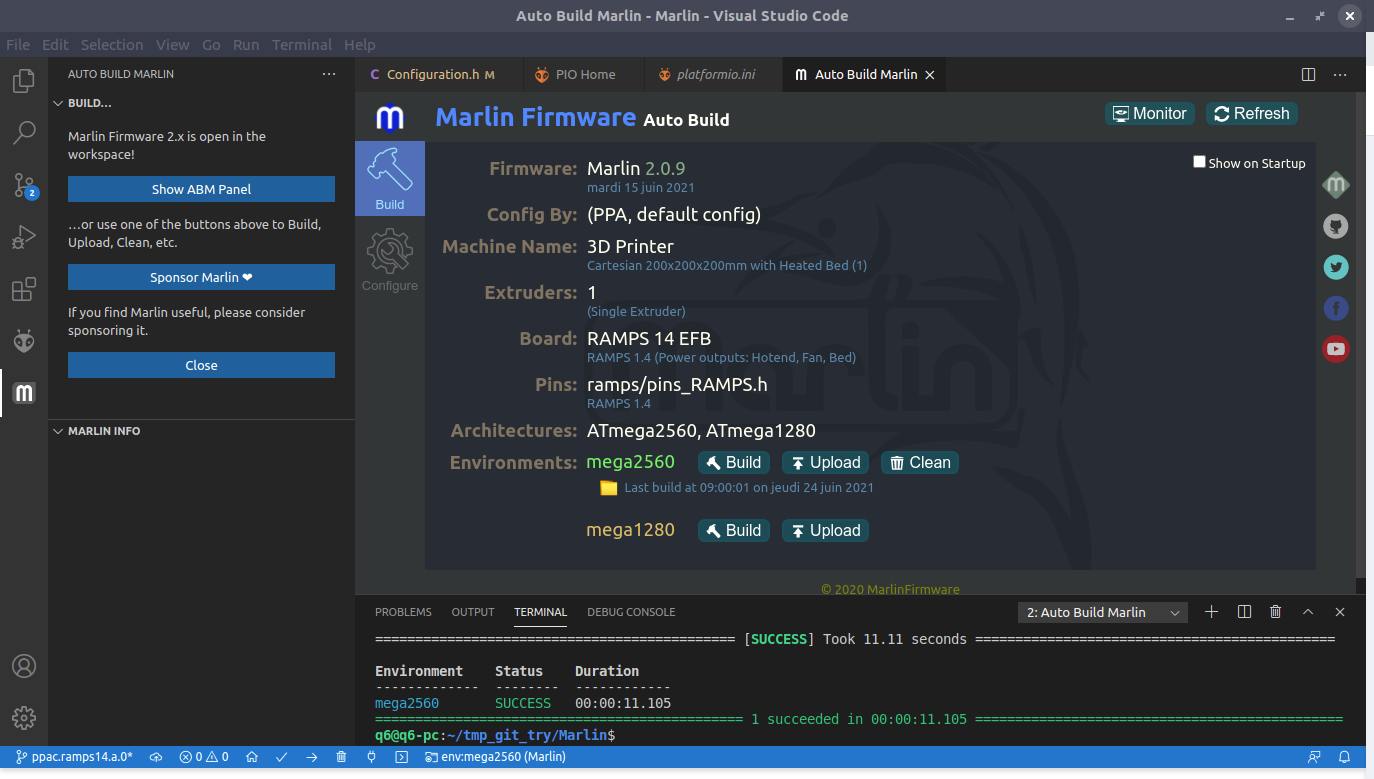Select the Configure gear panel tab
The width and height of the screenshot is (1374, 779).
click(390, 260)
